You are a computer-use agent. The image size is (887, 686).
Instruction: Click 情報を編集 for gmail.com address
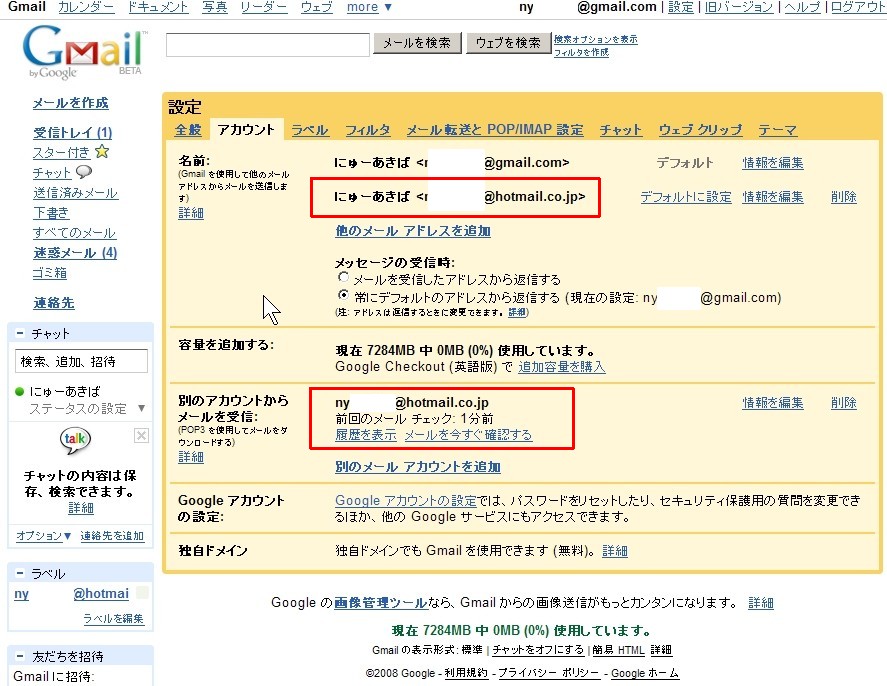click(x=773, y=163)
